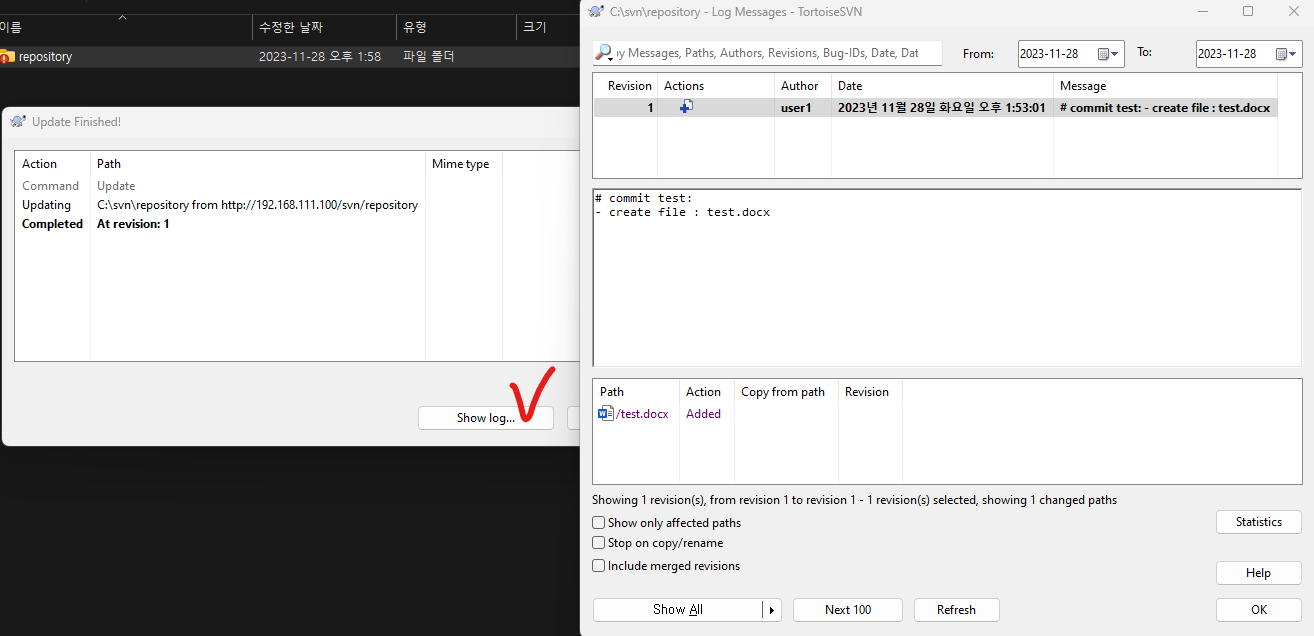Click Path column header in Update dialog

click(x=258, y=164)
